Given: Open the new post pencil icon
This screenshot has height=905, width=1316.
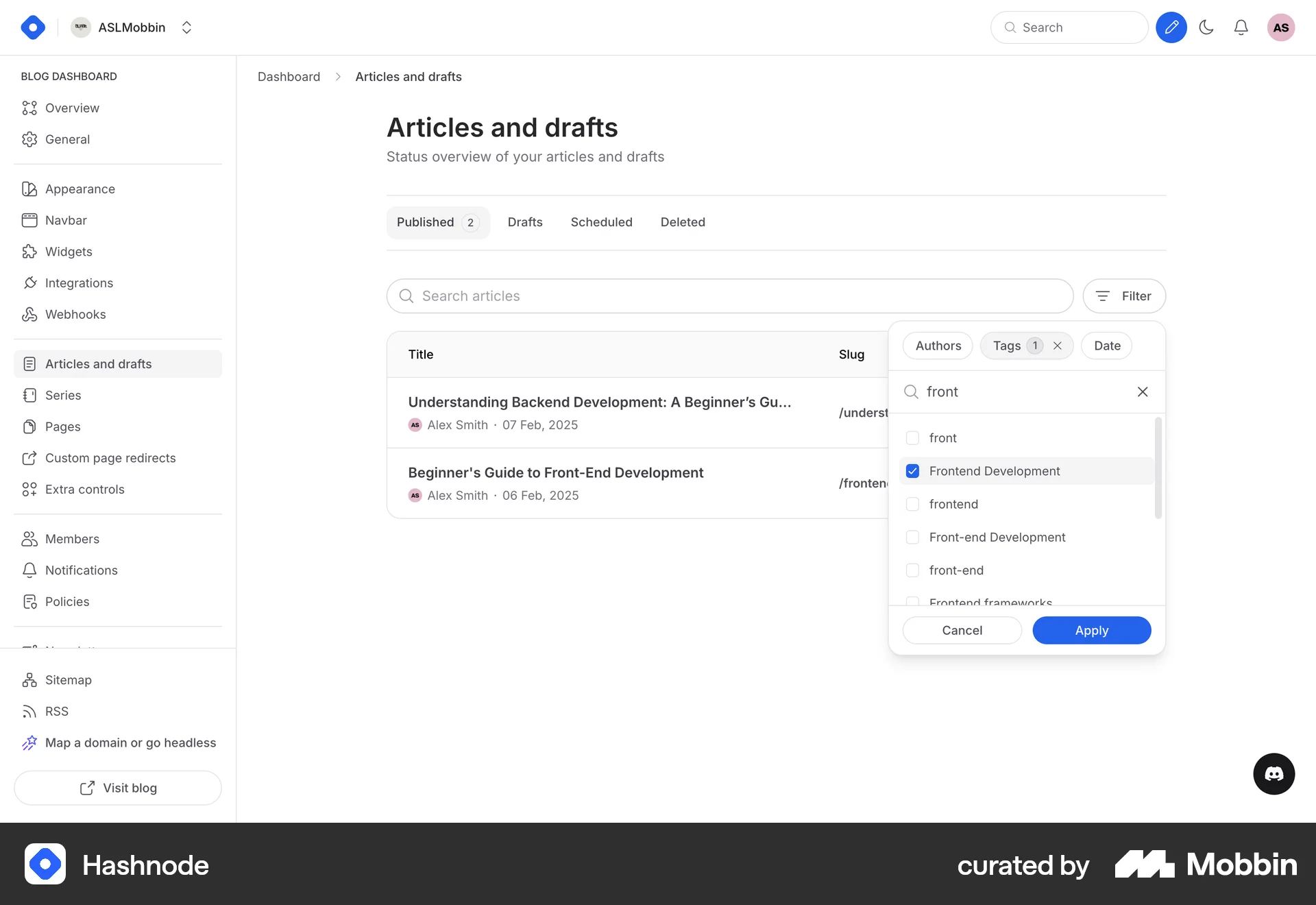Looking at the screenshot, I should tap(1171, 27).
